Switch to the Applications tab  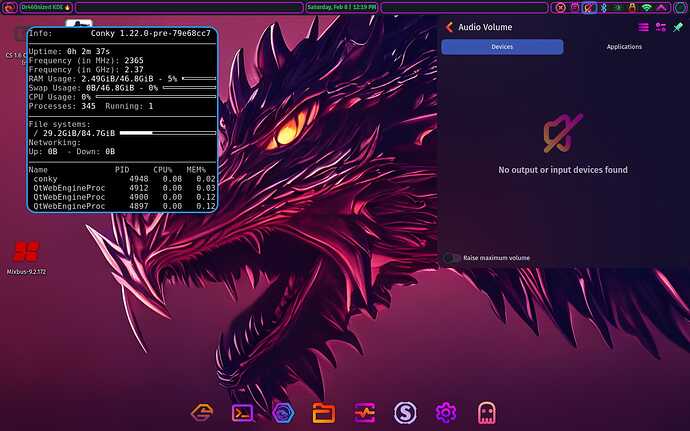[624, 47]
